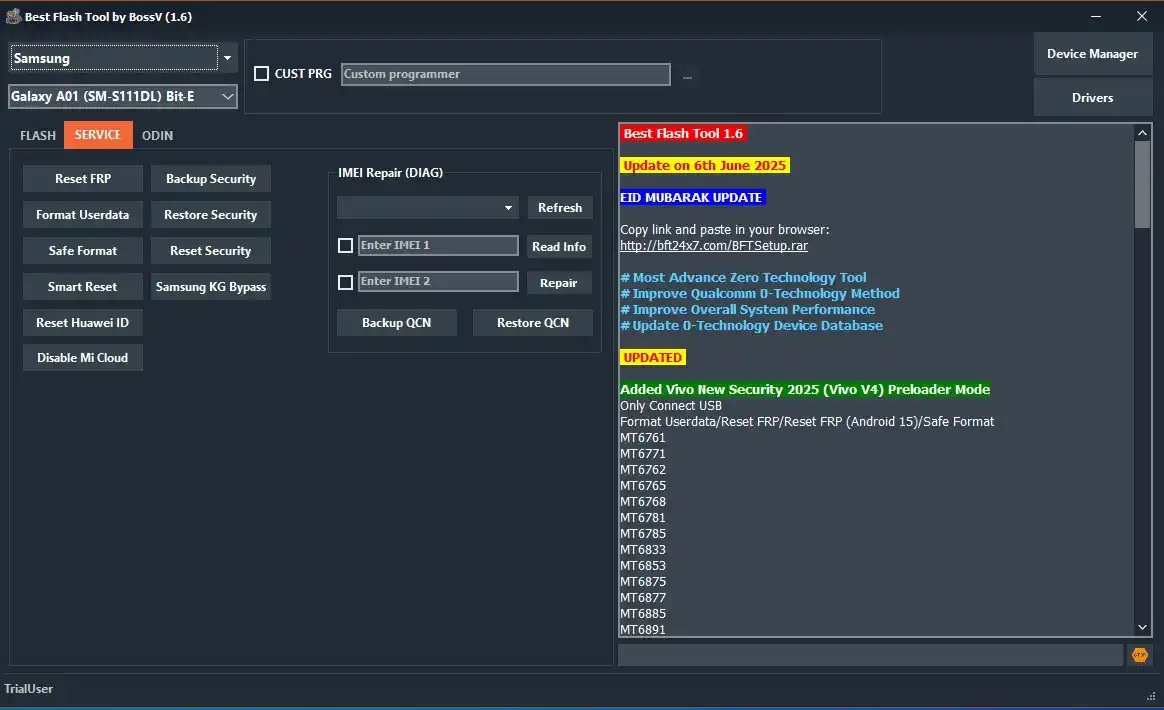This screenshot has width=1164, height=710.
Task: Click 'Most Advance Zero Technology Tool' line
Action: (743, 278)
